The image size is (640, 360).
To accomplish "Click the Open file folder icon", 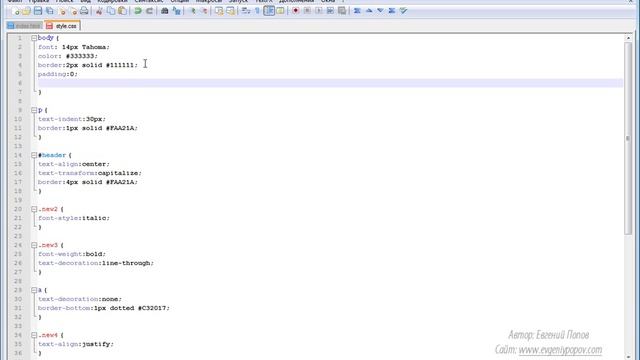I will [27, 11].
